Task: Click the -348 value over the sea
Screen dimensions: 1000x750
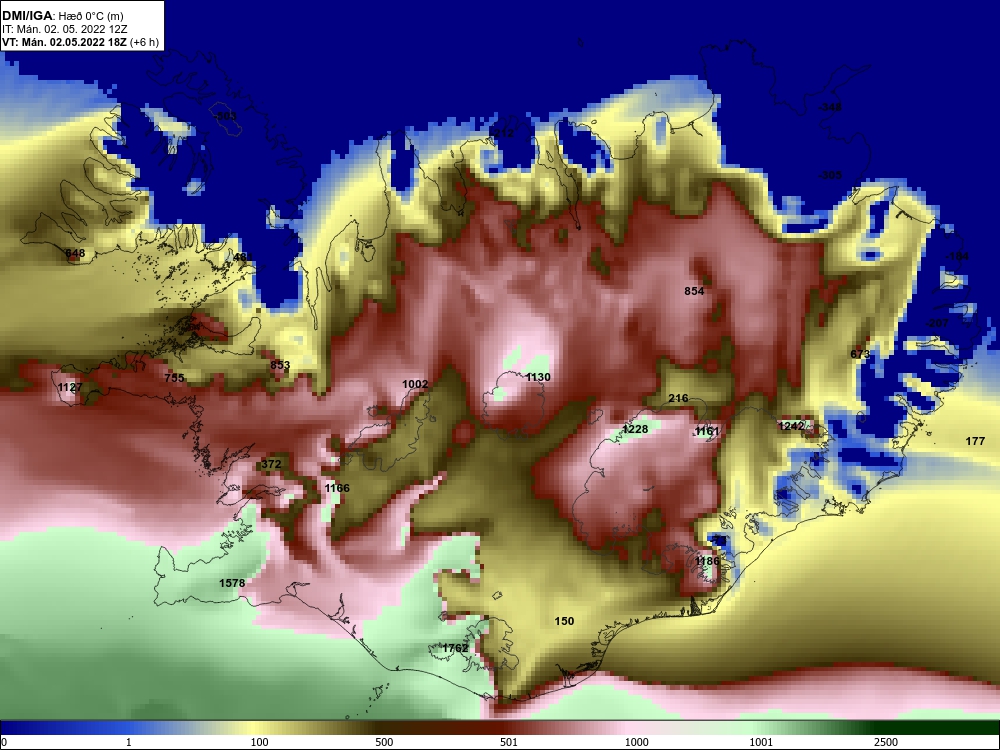Action: (x=830, y=107)
